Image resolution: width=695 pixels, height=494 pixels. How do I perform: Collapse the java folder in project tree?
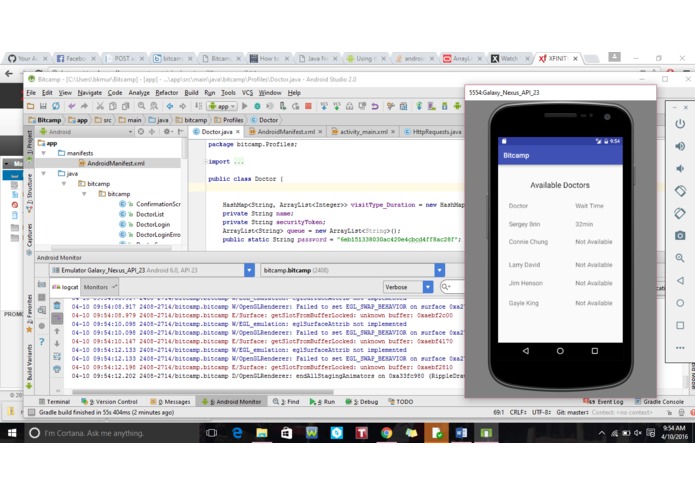(44, 174)
